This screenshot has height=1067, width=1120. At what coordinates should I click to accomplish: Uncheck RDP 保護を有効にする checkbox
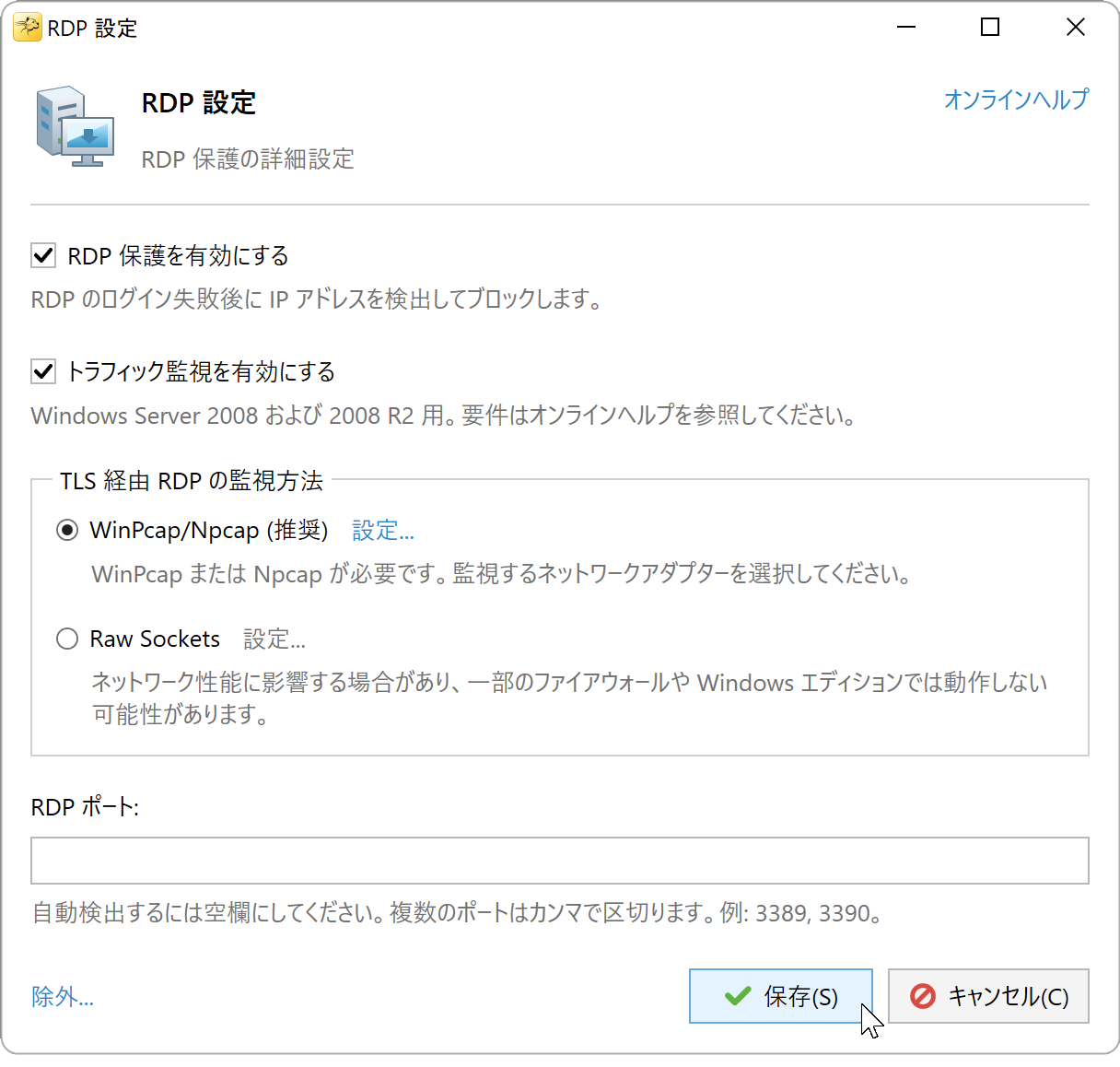click(43, 255)
